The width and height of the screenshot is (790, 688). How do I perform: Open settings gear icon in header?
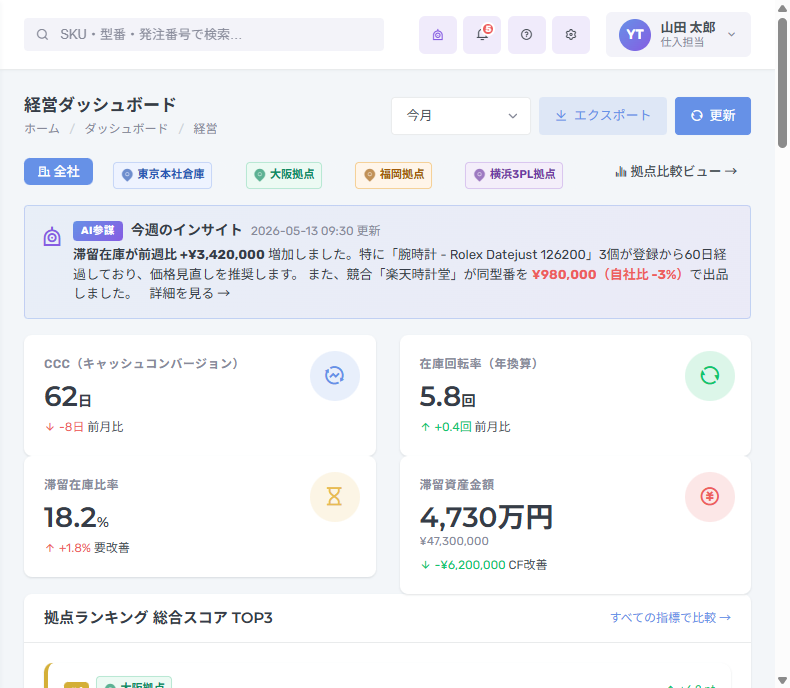pyautogui.click(x=571, y=35)
